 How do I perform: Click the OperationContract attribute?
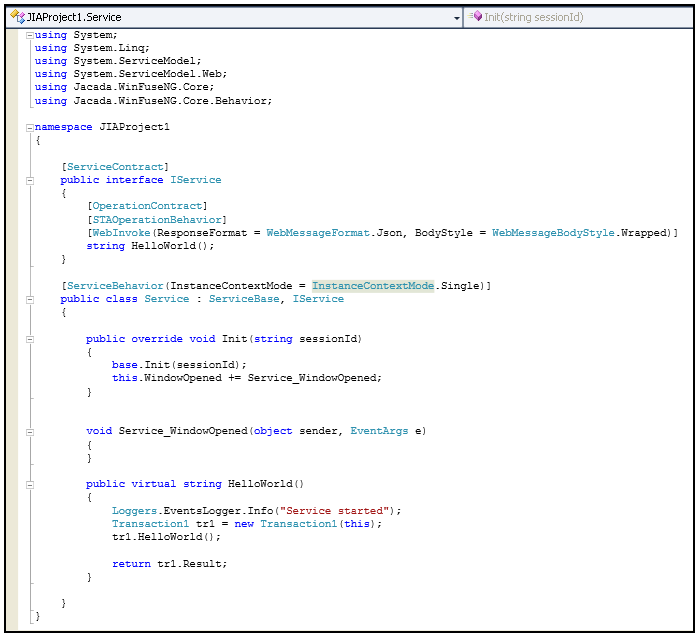pyautogui.click(x=147, y=206)
